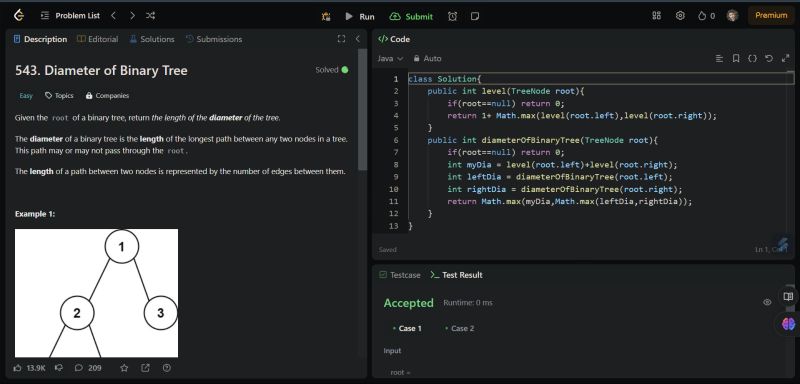Image resolution: width=800 pixels, height=384 pixels.
Task: Dislike the problem thumbs-down icon
Action: [x=59, y=368]
